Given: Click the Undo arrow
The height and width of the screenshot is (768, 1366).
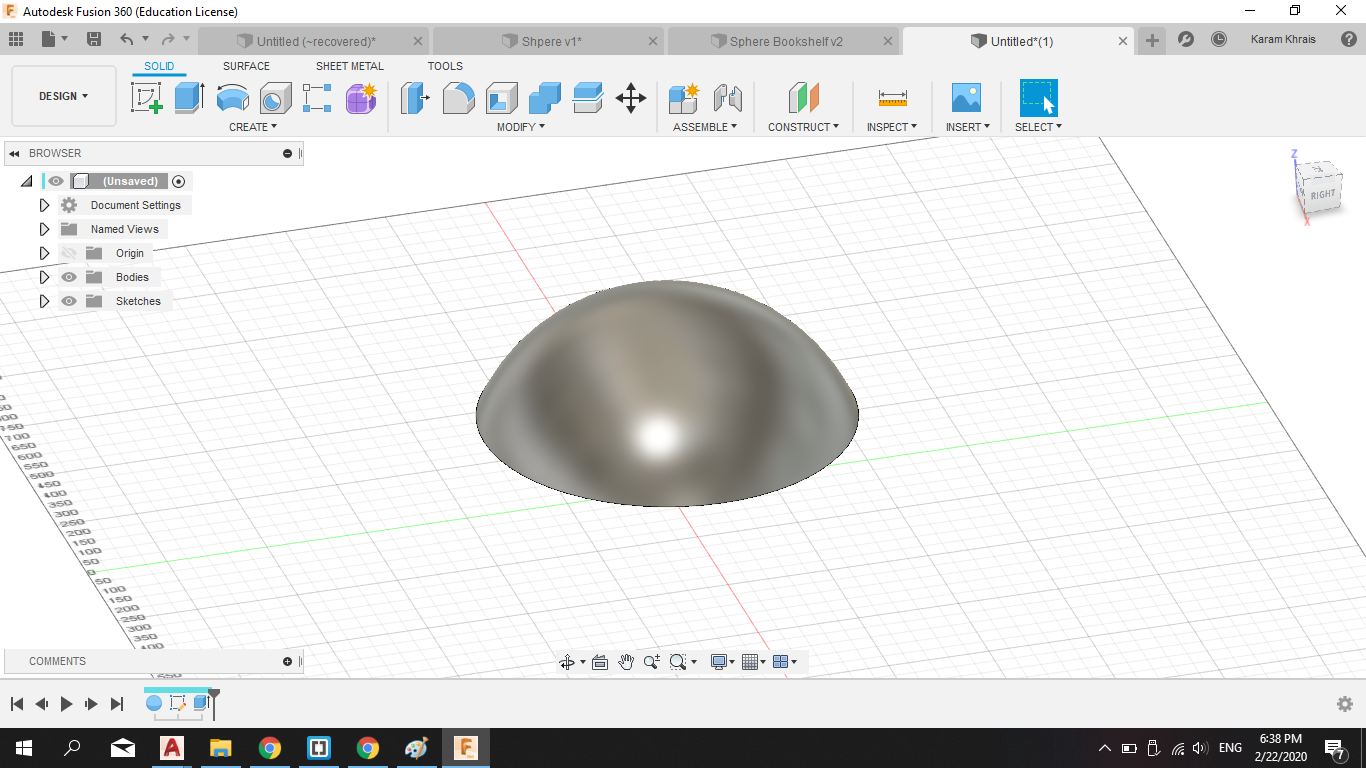Looking at the screenshot, I should 126,39.
